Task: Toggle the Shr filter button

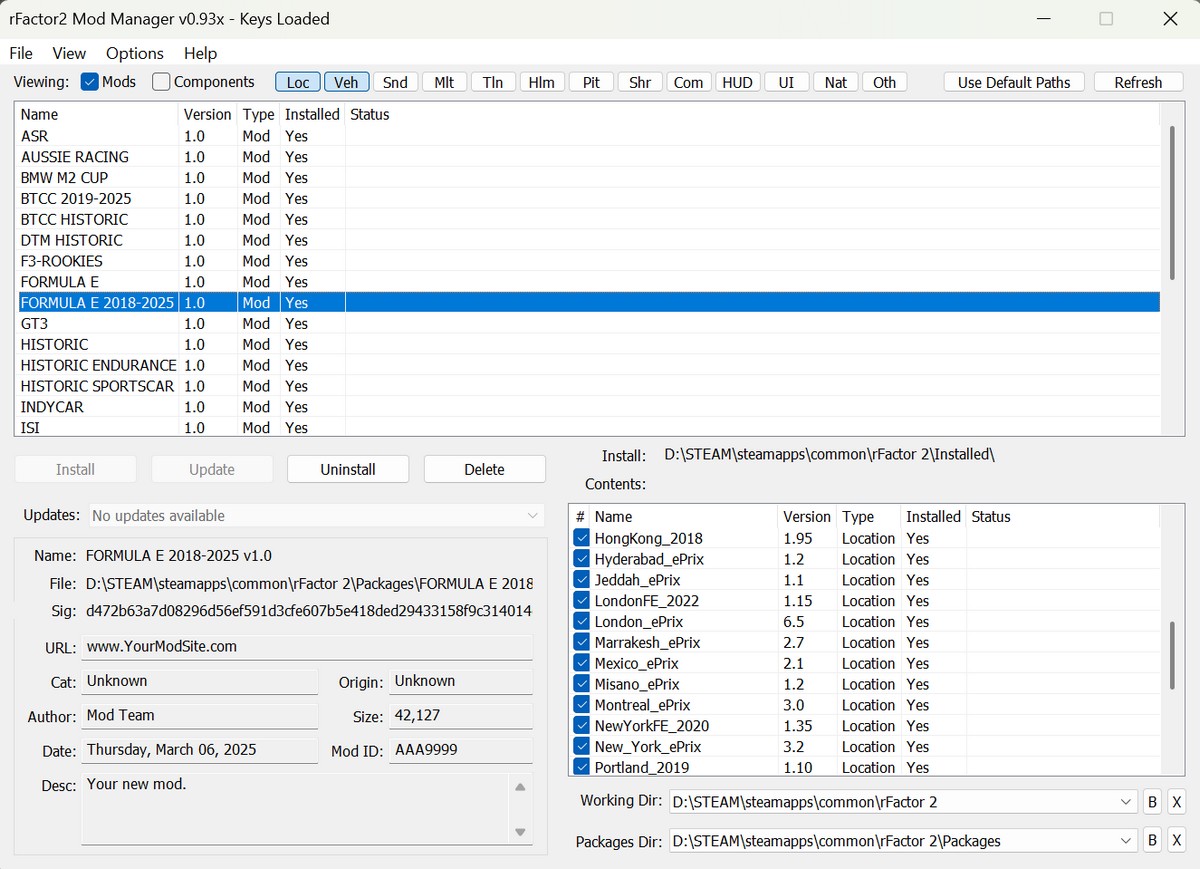Action: [x=640, y=82]
